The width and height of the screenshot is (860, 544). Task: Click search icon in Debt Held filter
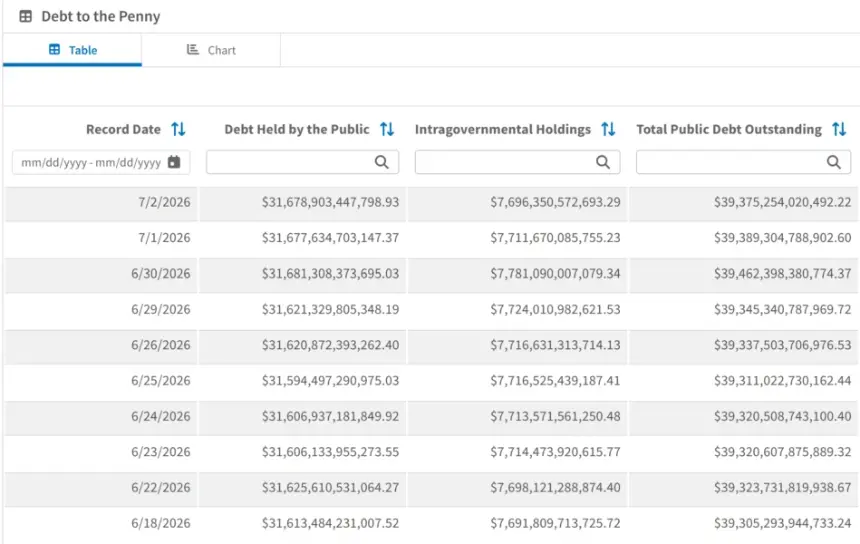[x=382, y=162]
